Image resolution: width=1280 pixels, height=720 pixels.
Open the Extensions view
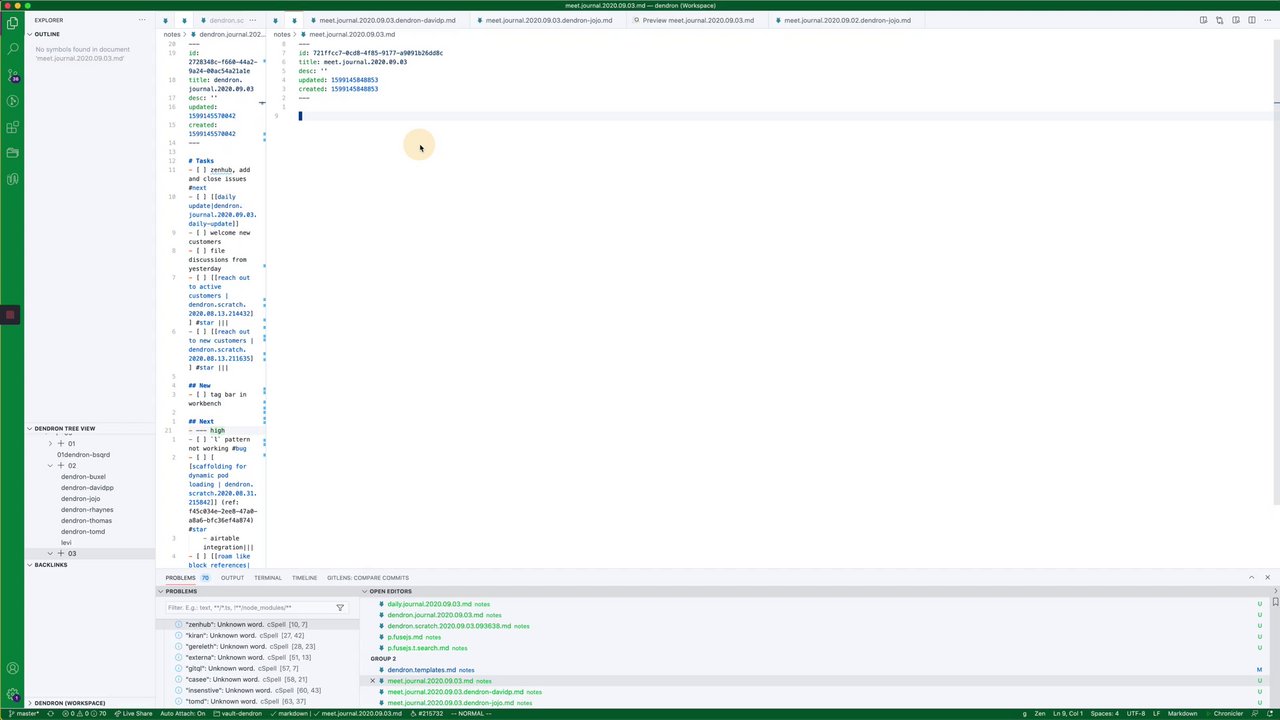(13, 127)
